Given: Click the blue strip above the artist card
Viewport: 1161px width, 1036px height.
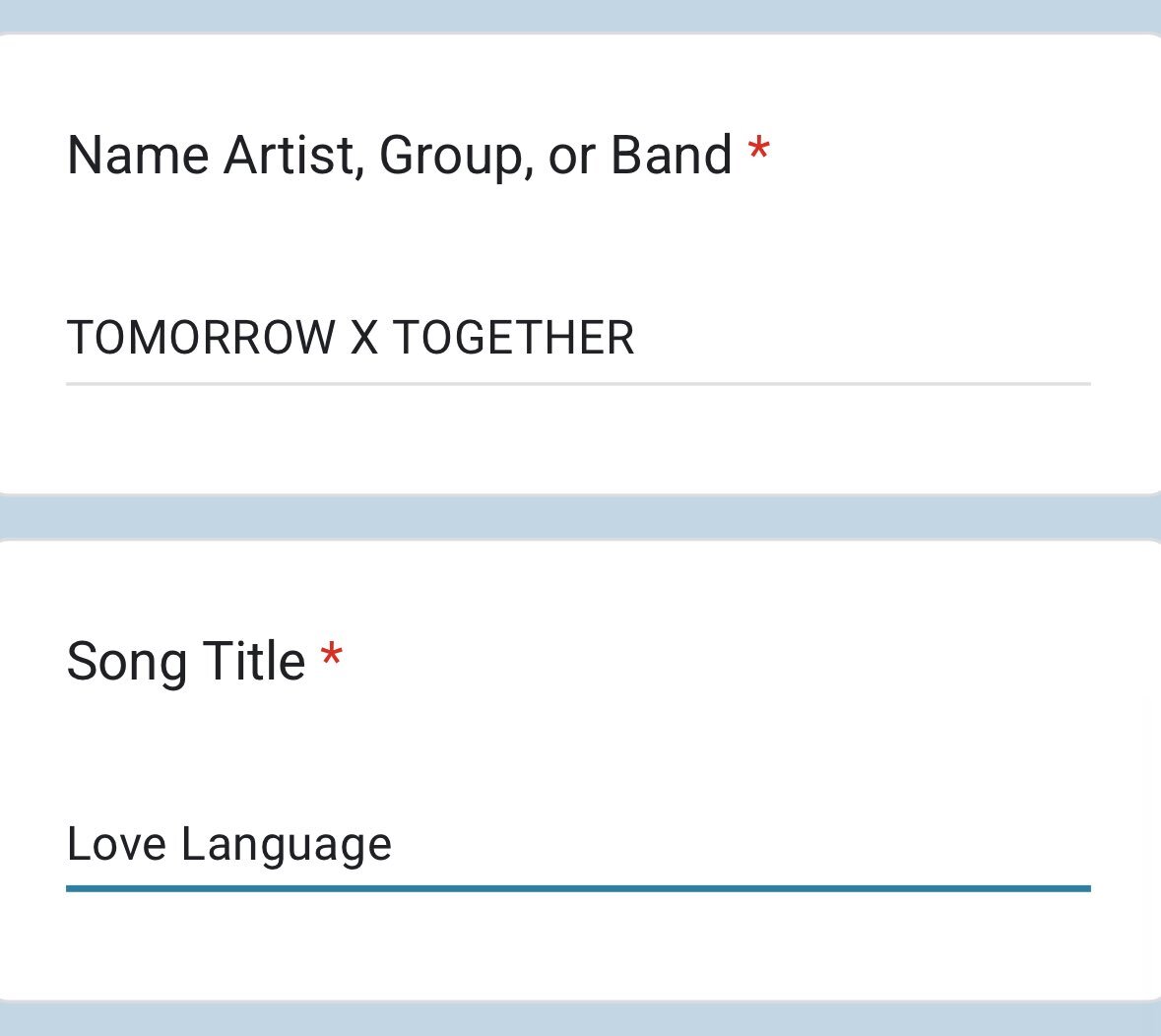Looking at the screenshot, I should pos(581,16).
